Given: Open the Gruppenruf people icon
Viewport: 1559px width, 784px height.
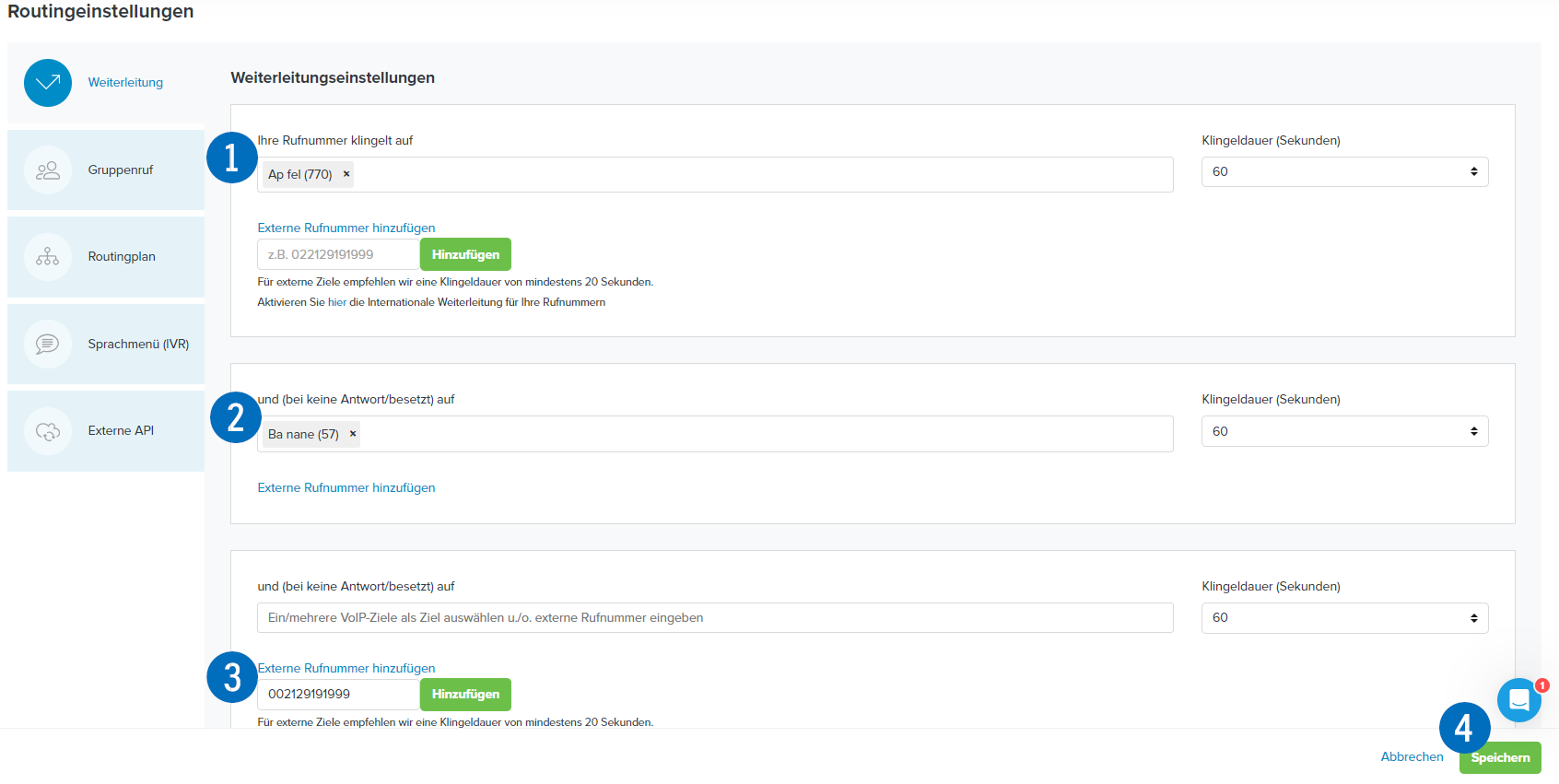Looking at the screenshot, I should pos(48,170).
